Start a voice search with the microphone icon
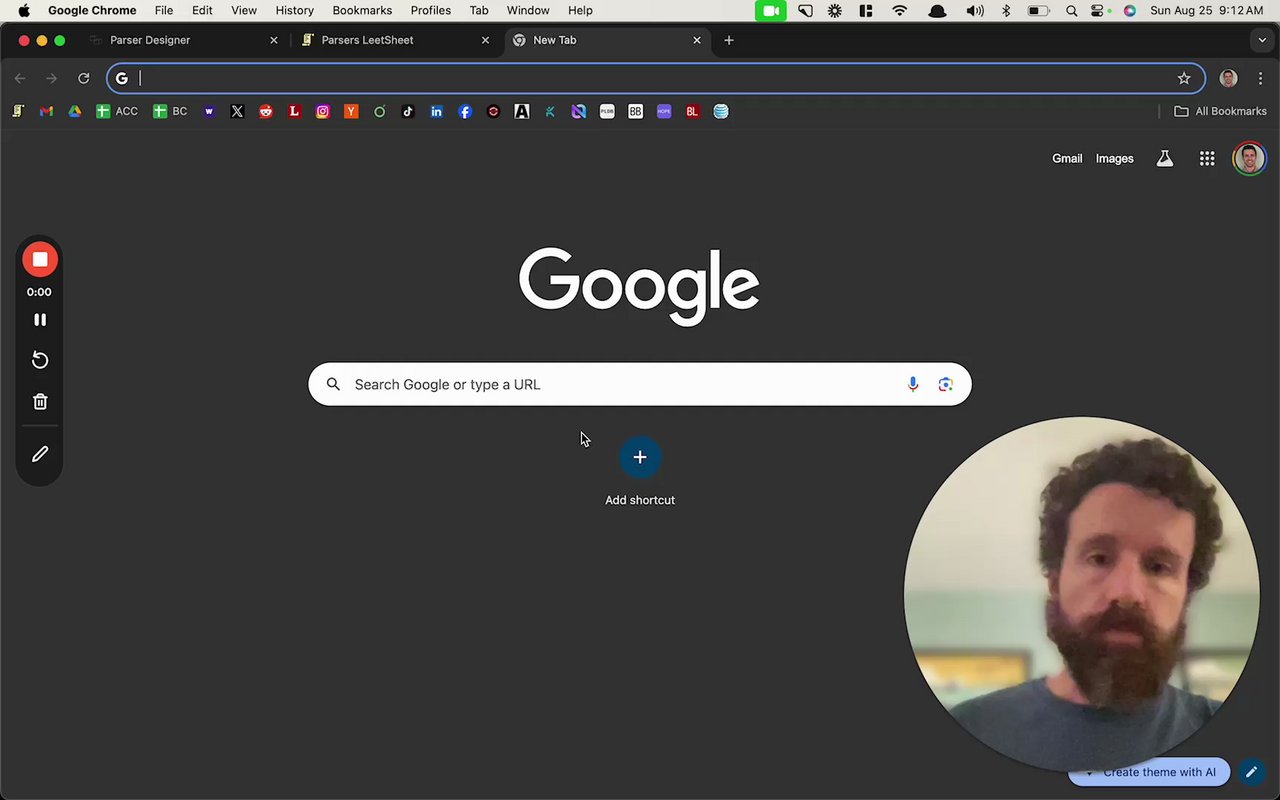1280x800 pixels. pos(913,384)
